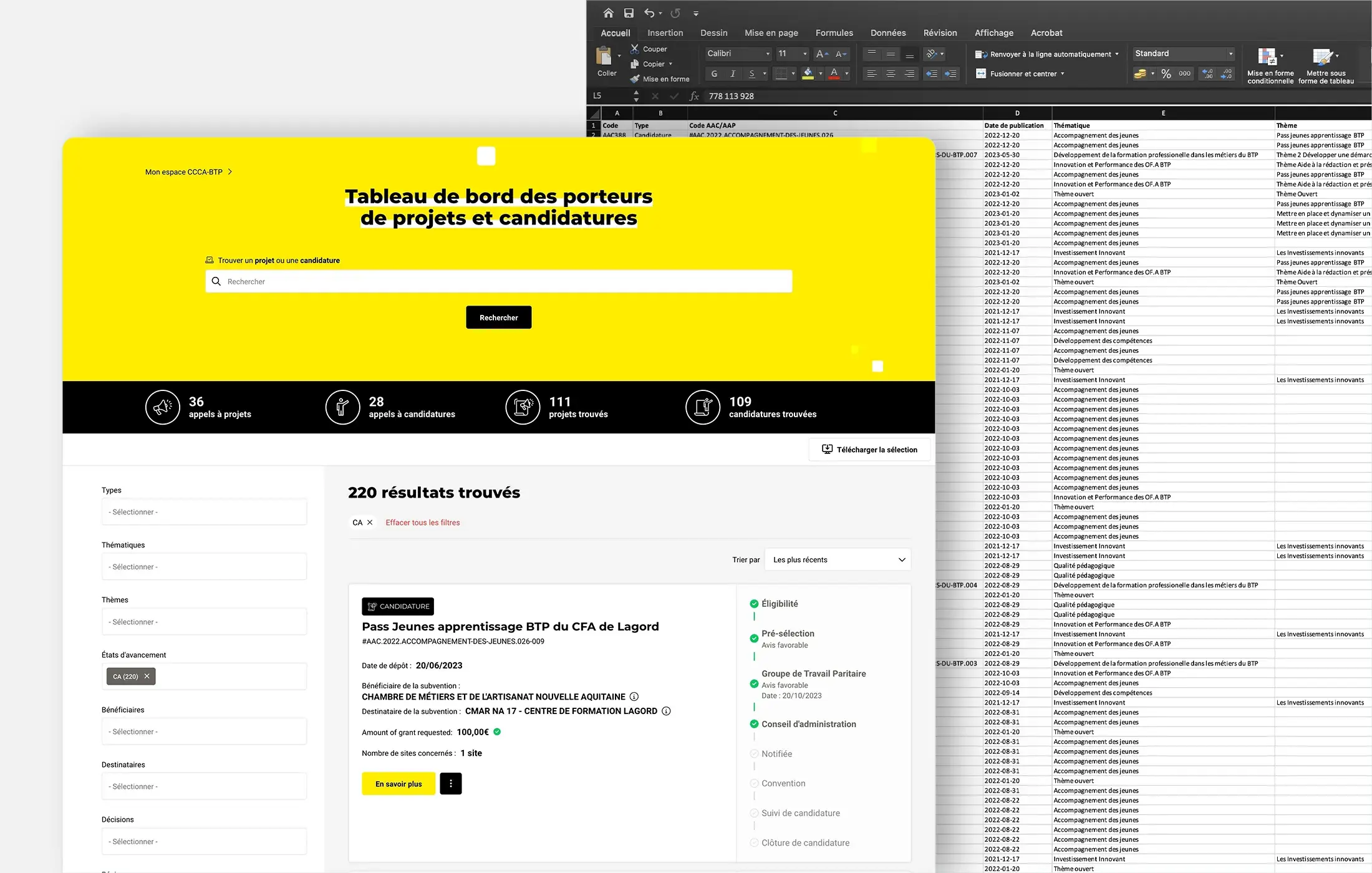The height and width of the screenshot is (873, 1372).
Task: Apply percent style to the cell
Action: click(x=1166, y=74)
